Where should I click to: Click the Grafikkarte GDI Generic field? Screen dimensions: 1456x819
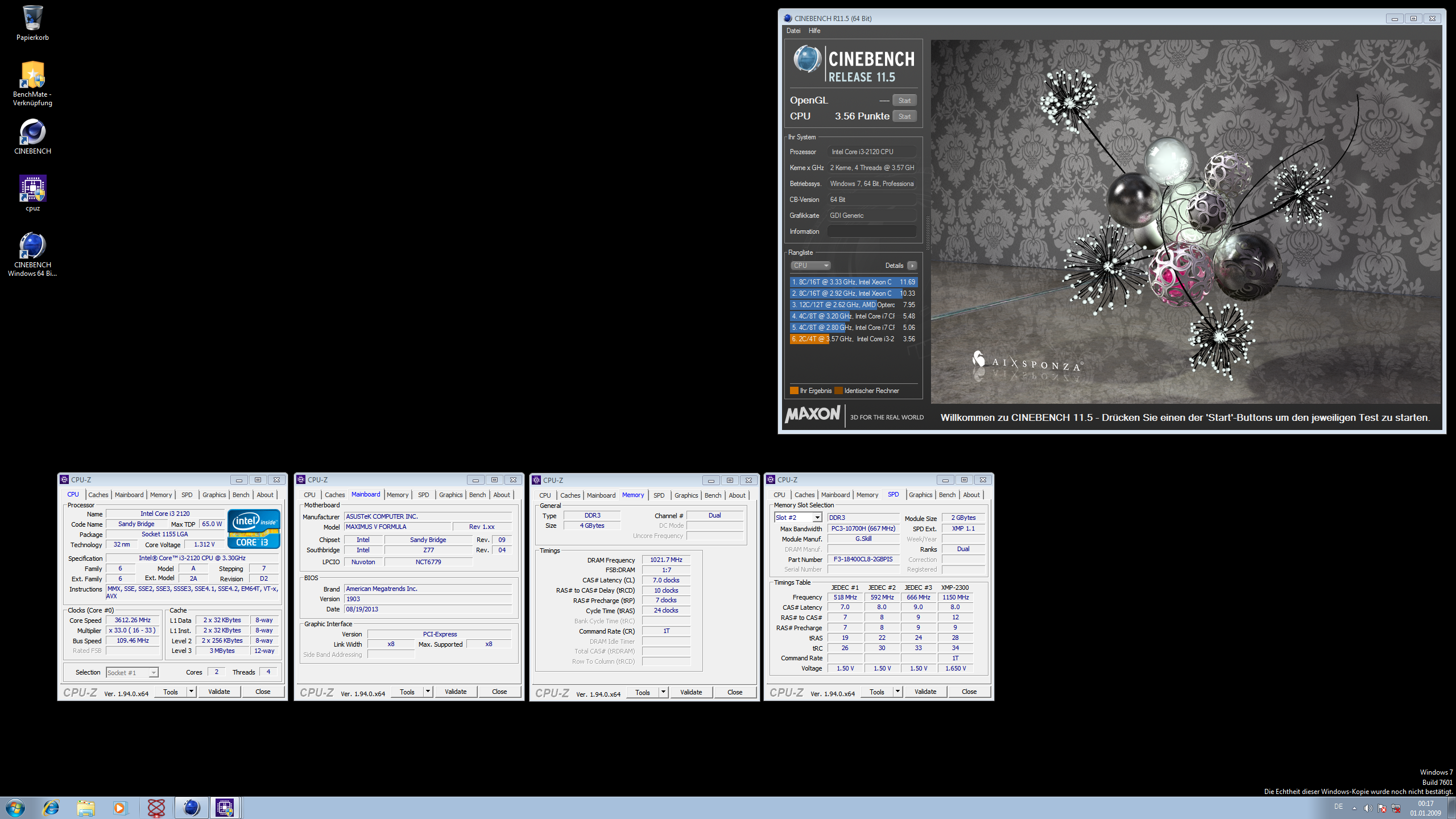(x=871, y=216)
